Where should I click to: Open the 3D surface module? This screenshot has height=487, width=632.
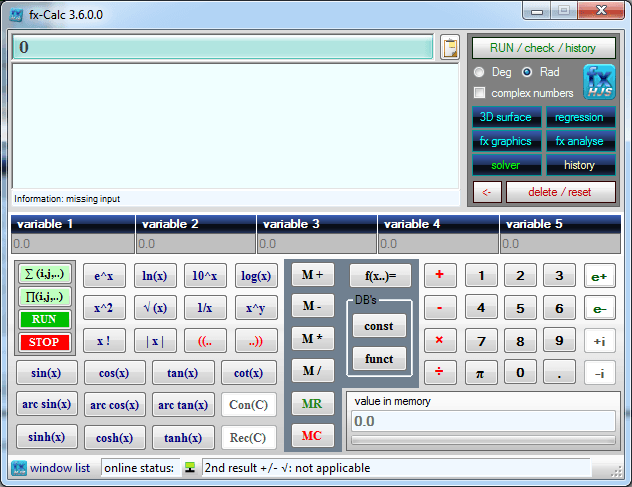pyautogui.click(x=506, y=117)
